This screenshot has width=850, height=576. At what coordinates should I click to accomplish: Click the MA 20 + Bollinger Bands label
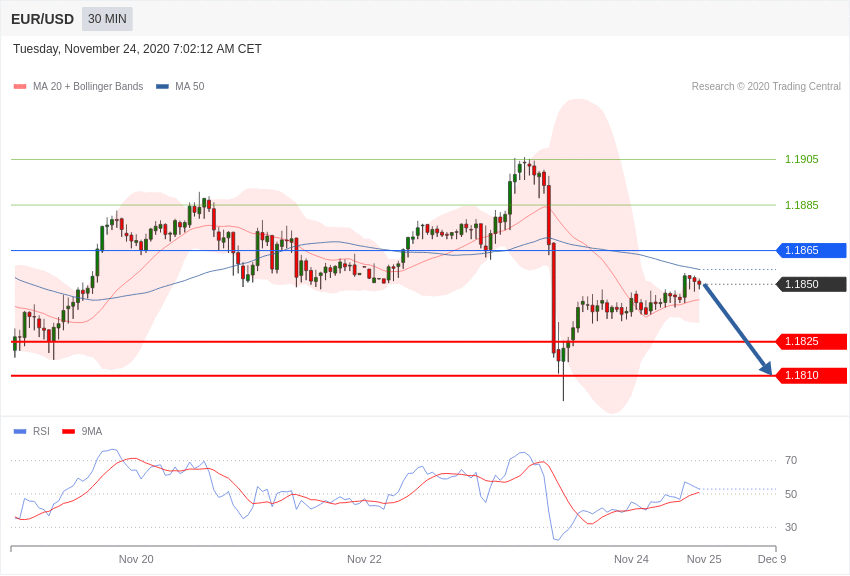pyautogui.click(x=88, y=87)
